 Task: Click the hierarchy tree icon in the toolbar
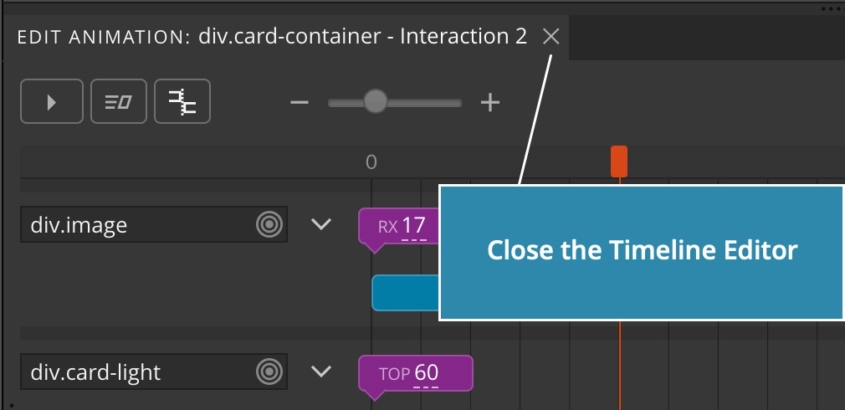pyautogui.click(x=182, y=101)
